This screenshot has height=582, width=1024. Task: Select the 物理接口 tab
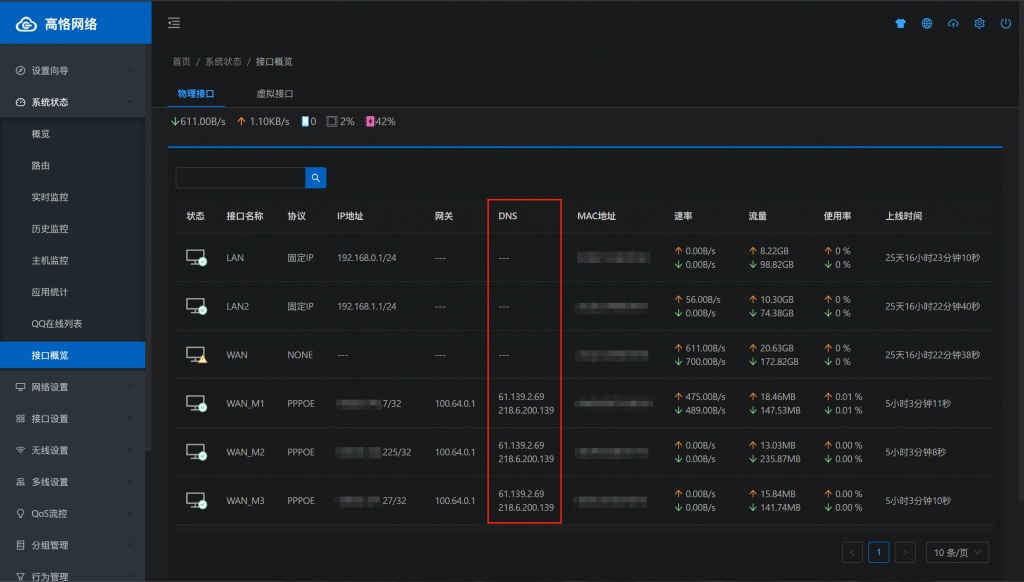click(x=196, y=93)
